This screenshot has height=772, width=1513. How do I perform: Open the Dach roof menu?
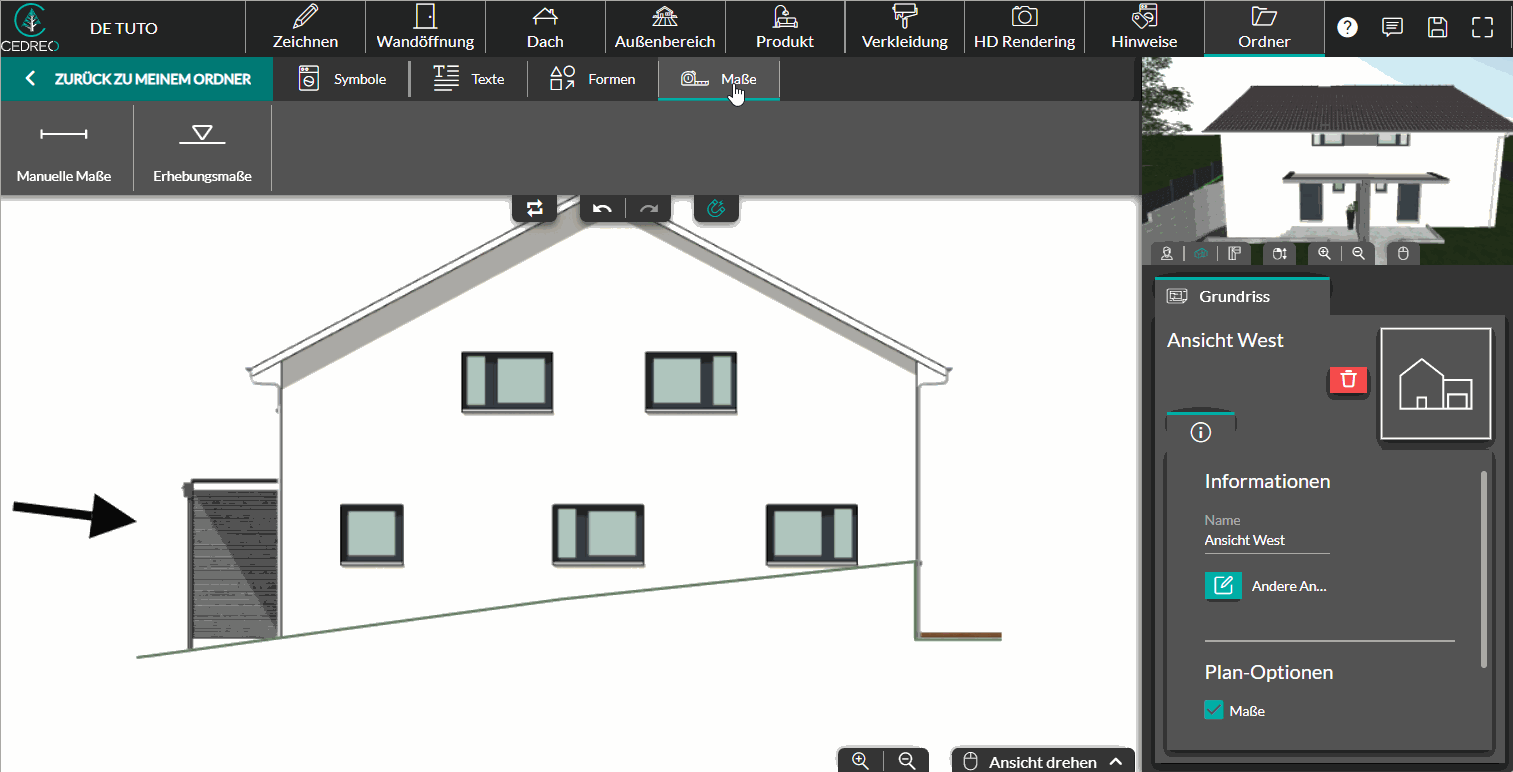(545, 28)
